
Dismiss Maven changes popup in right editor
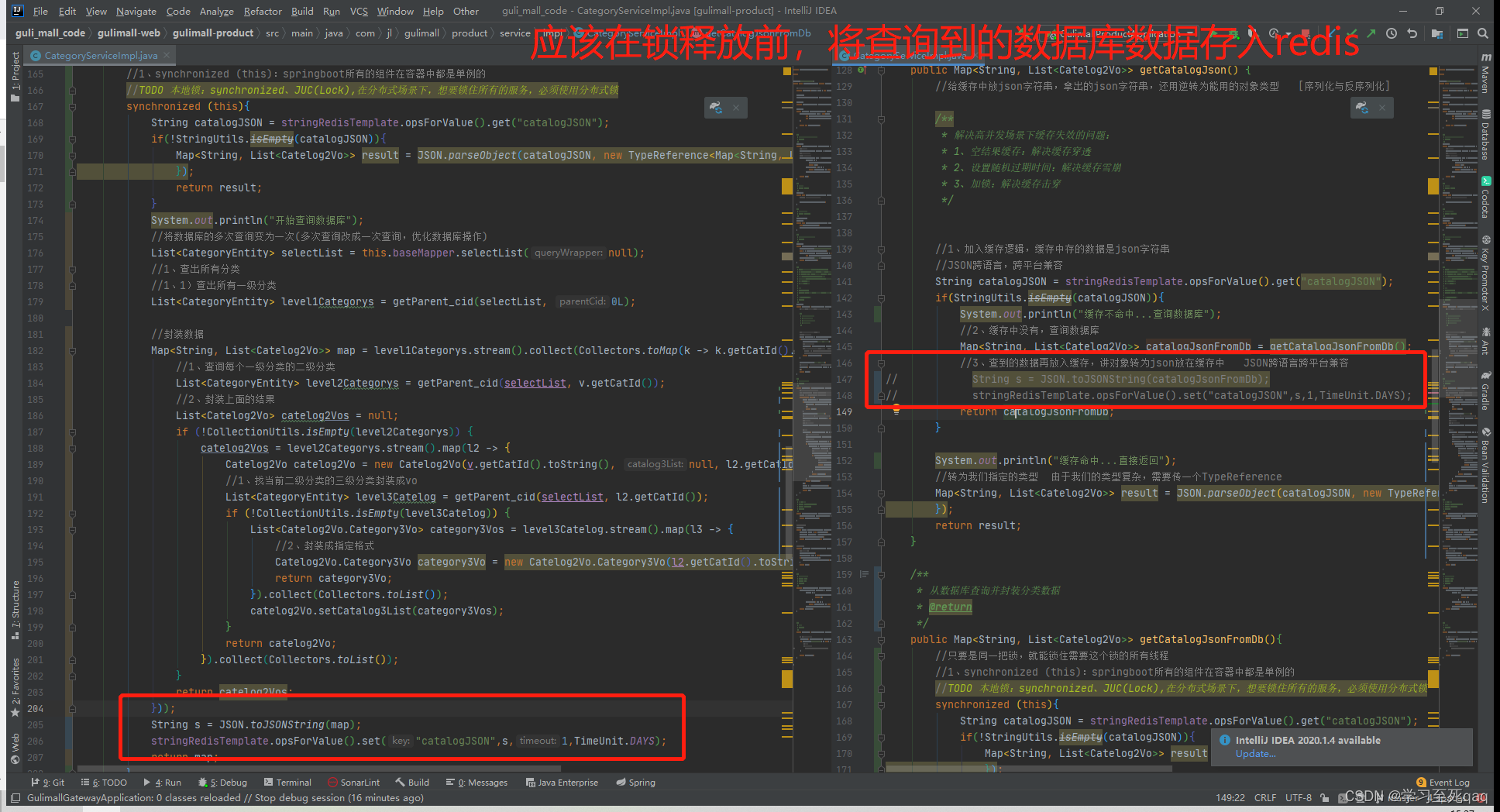[1381, 108]
